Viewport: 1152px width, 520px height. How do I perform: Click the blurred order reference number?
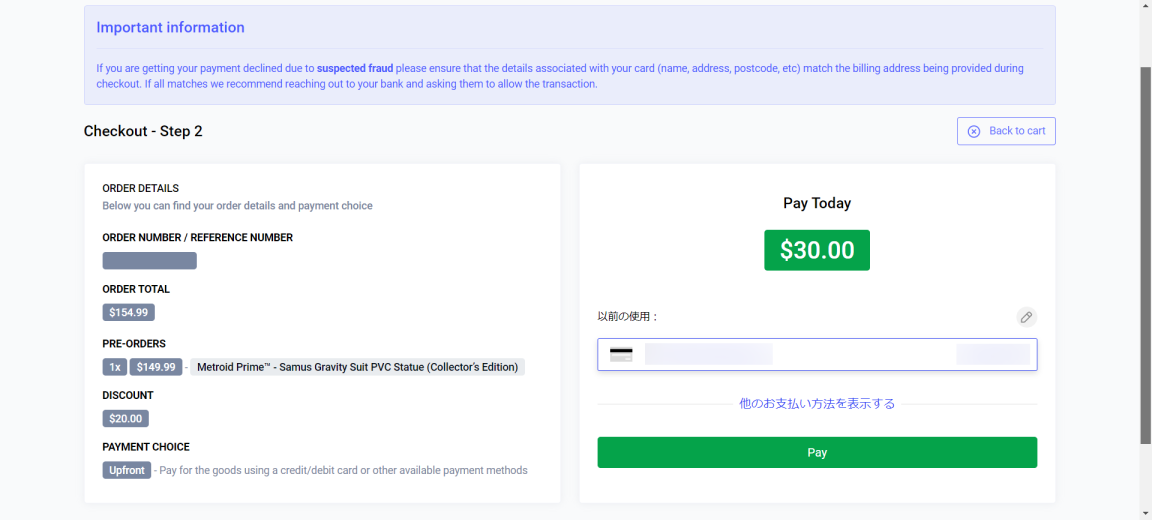point(149,261)
